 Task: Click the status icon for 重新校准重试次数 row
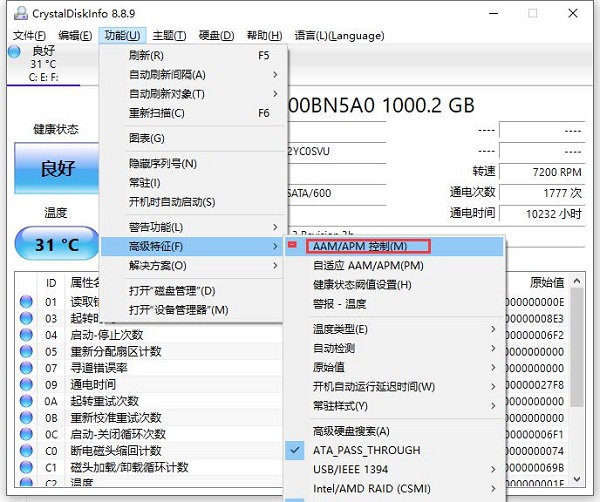(25, 417)
